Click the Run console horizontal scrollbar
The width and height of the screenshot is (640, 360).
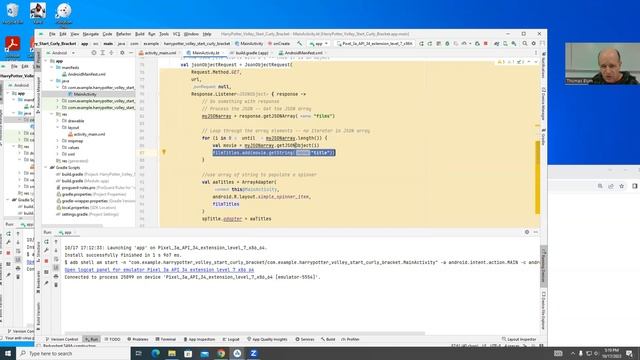[x=245, y=333]
